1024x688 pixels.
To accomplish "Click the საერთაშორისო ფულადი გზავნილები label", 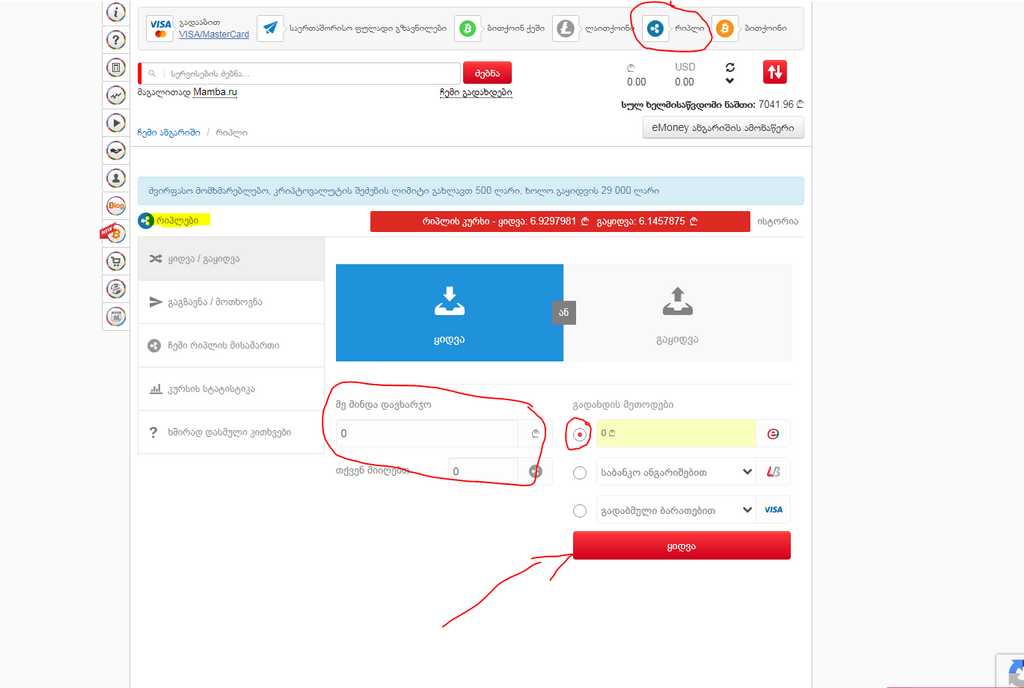I will (368, 28).
